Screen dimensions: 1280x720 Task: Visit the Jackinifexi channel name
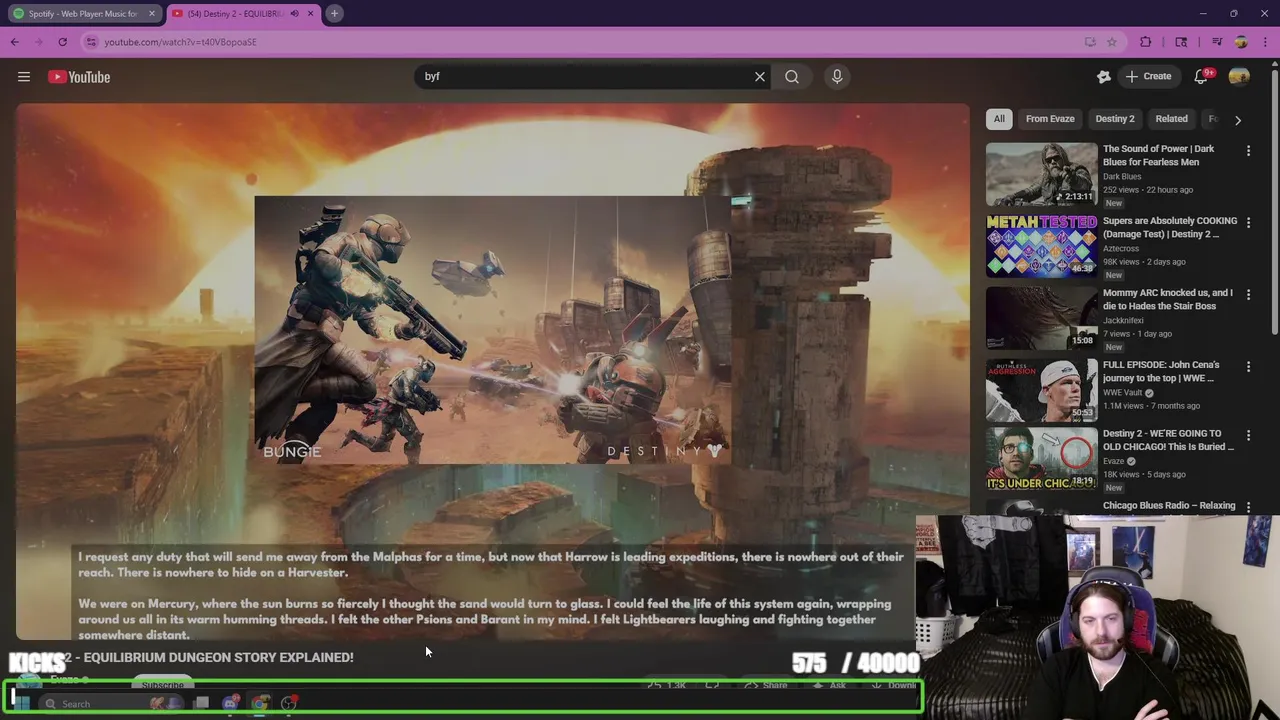point(1124,321)
